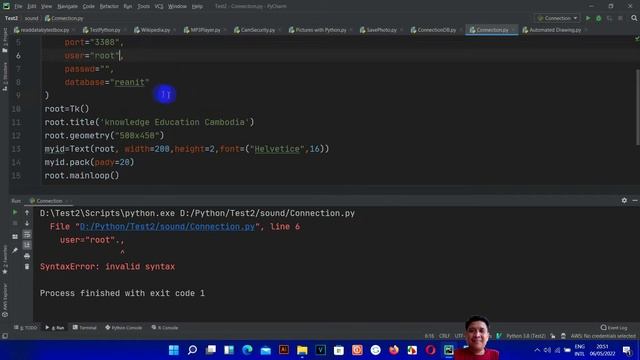640x360 pixels.
Task: Open the View menu
Action: coord(47,6)
